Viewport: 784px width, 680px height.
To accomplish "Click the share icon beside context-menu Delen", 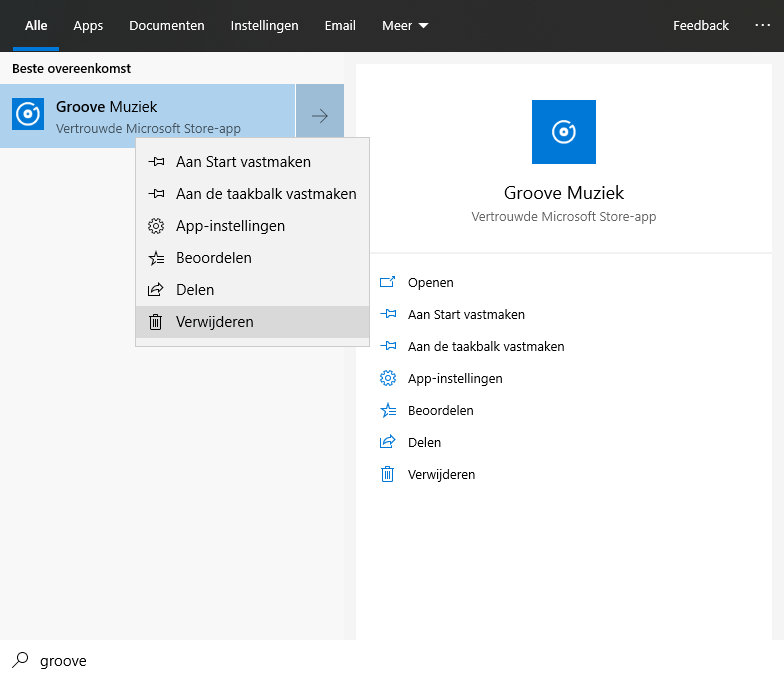I will (x=156, y=290).
